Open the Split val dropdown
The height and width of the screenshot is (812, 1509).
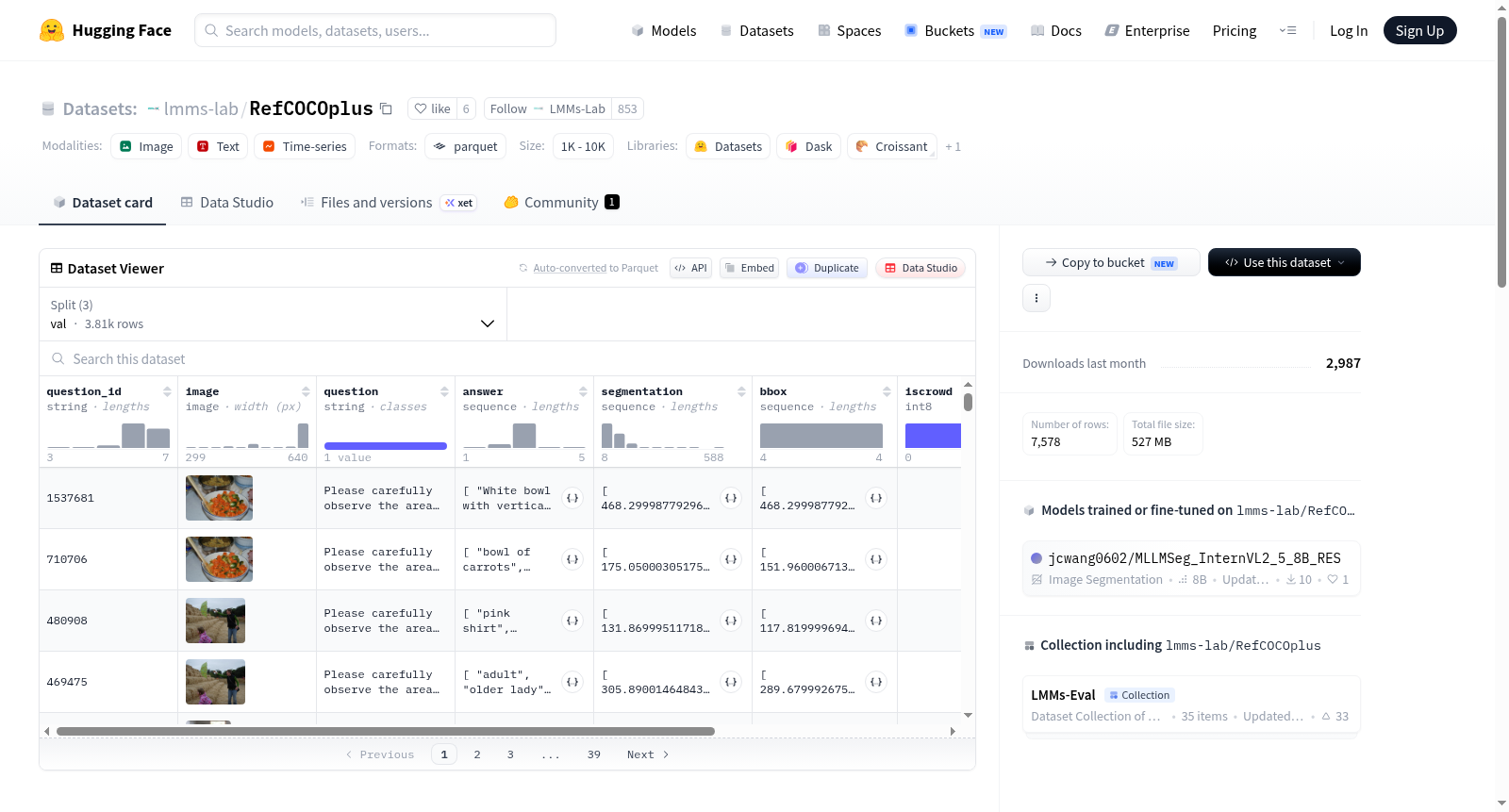pos(273,314)
